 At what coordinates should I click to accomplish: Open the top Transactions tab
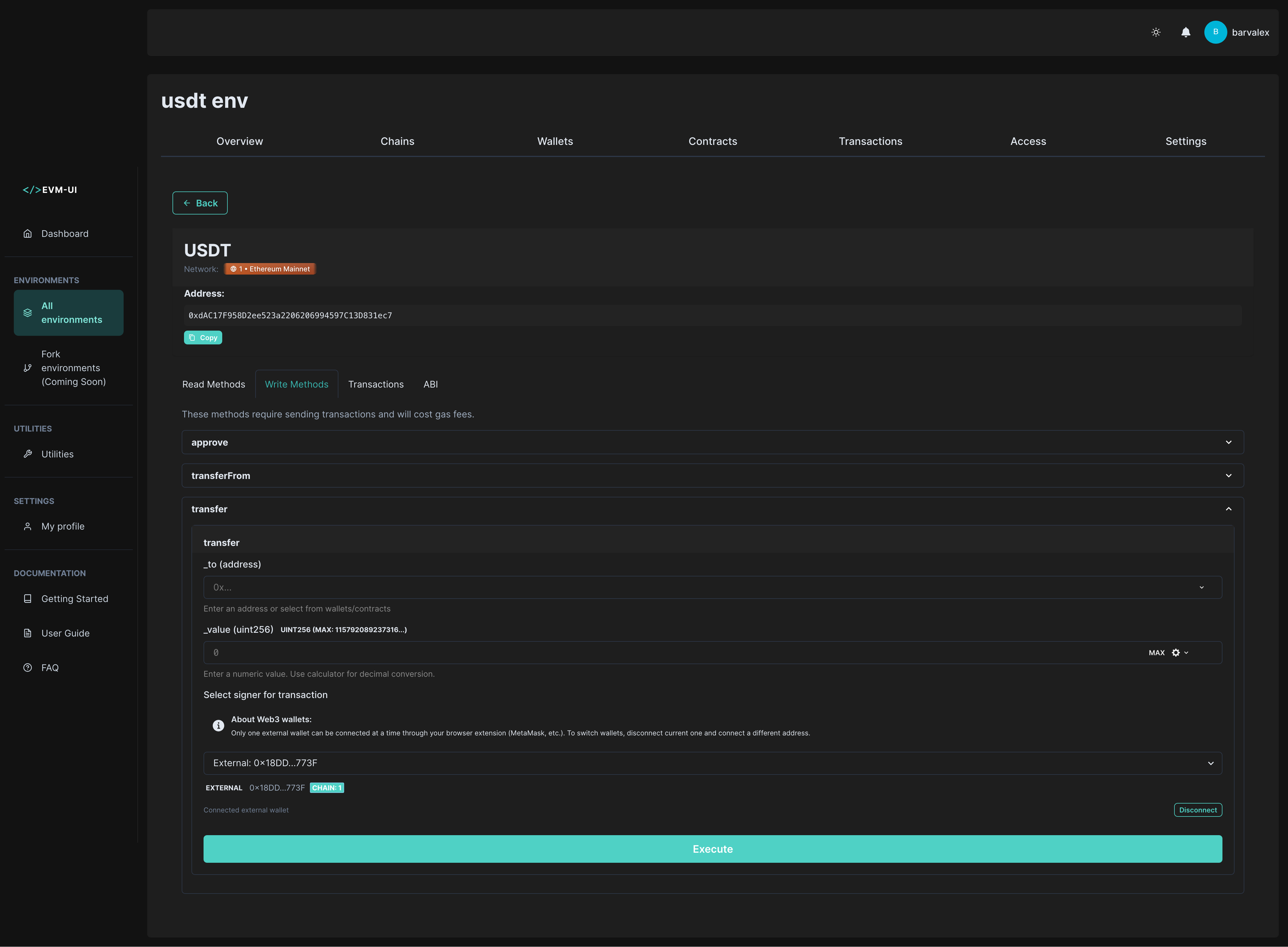click(870, 141)
